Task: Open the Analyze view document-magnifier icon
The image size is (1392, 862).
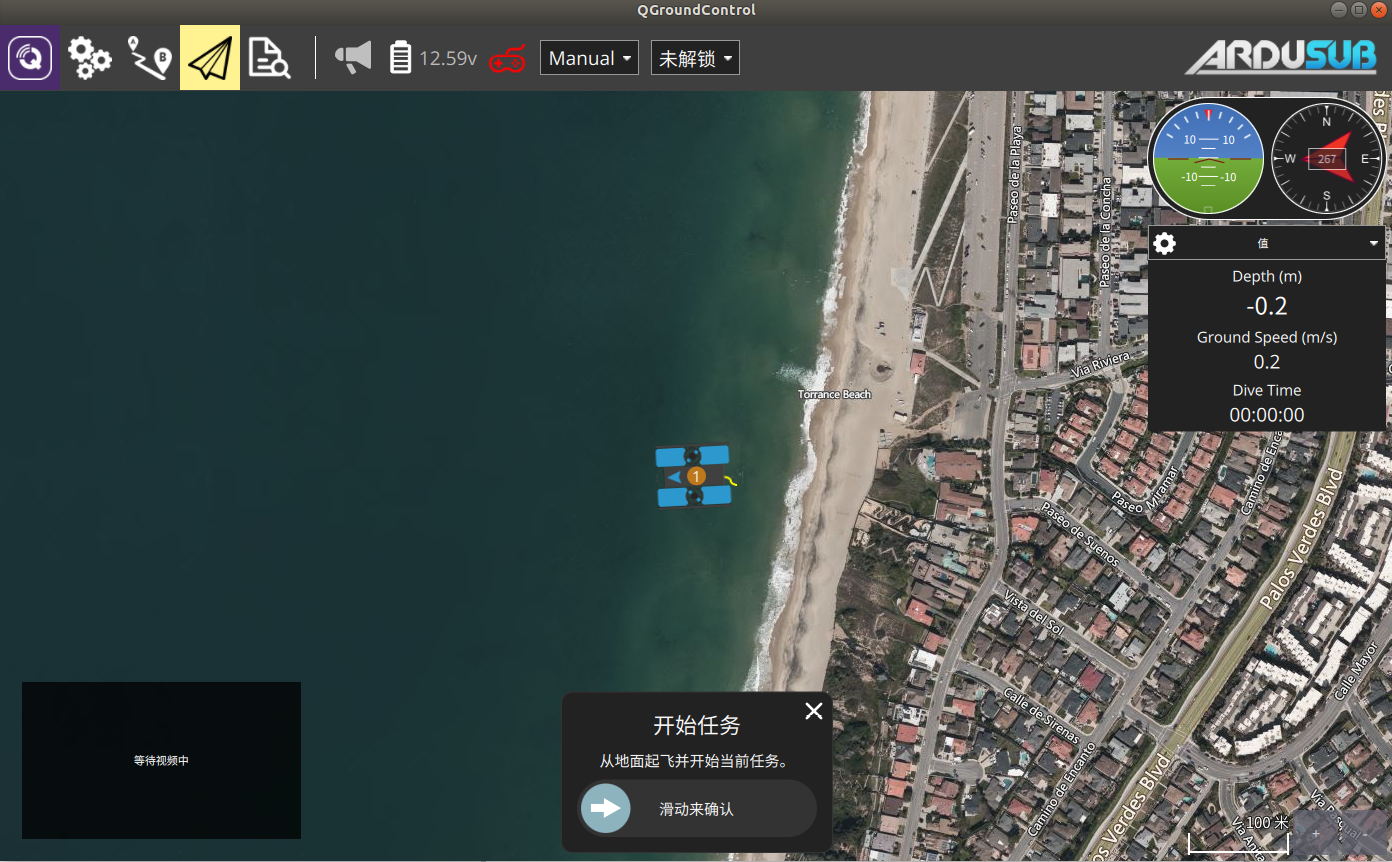Action: [270, 58]
